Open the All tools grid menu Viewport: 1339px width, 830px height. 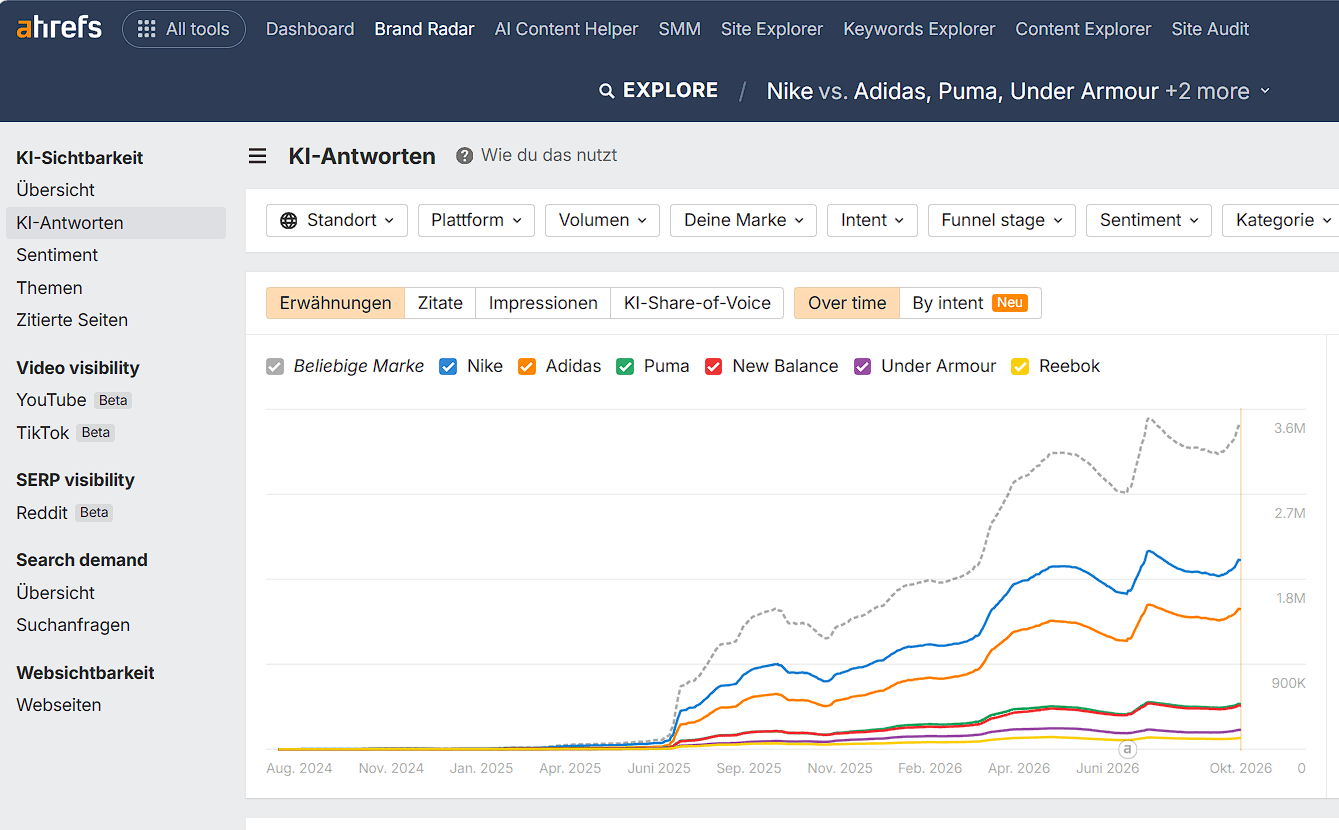184,29
